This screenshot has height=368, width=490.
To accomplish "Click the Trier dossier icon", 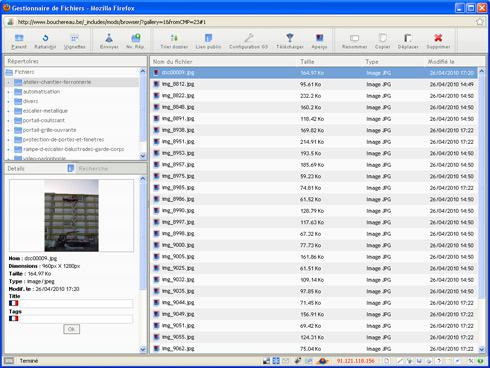I will [x=174, y=38].
